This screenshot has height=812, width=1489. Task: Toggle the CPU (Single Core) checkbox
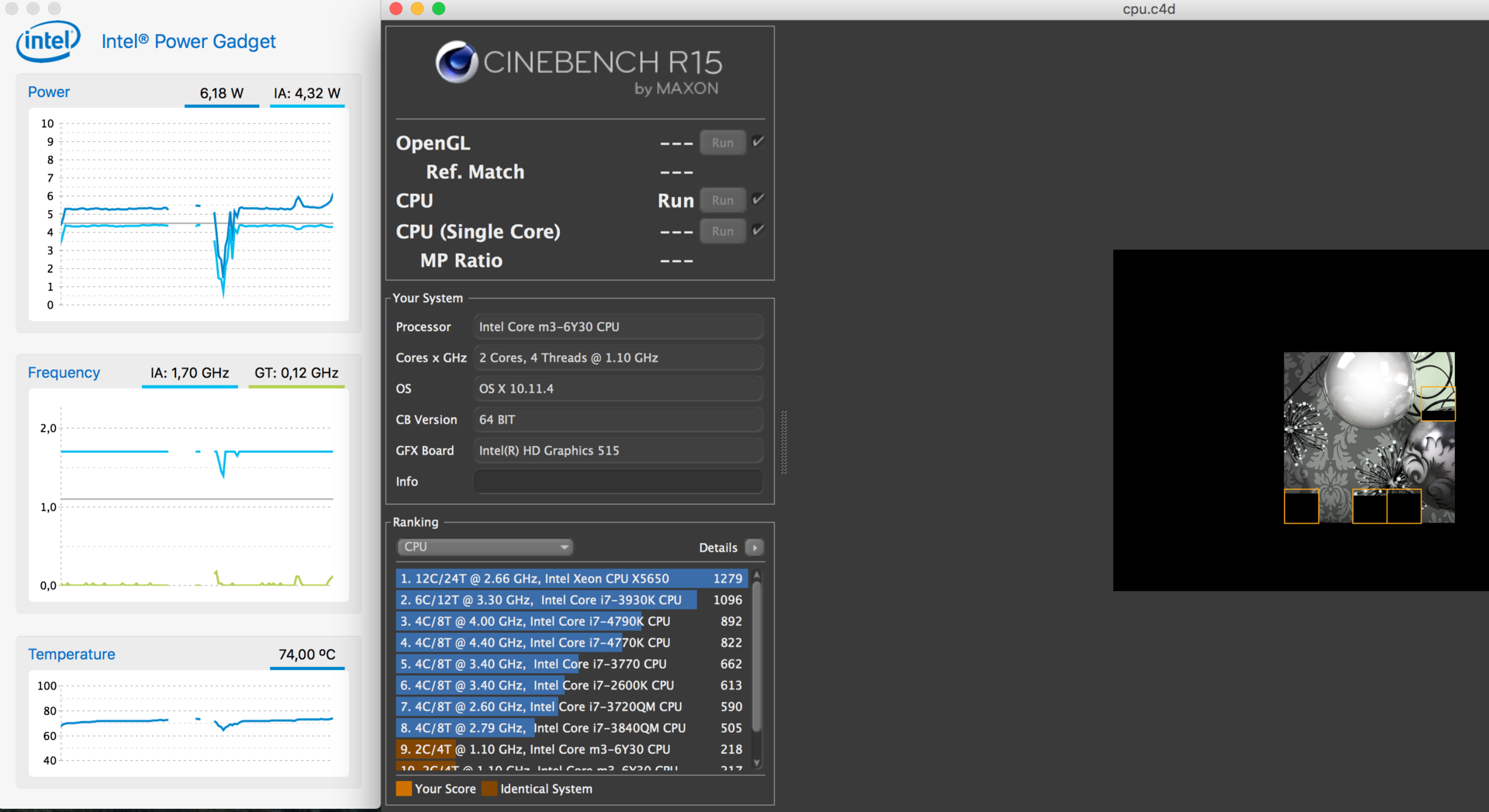click(x=758, y=230)
